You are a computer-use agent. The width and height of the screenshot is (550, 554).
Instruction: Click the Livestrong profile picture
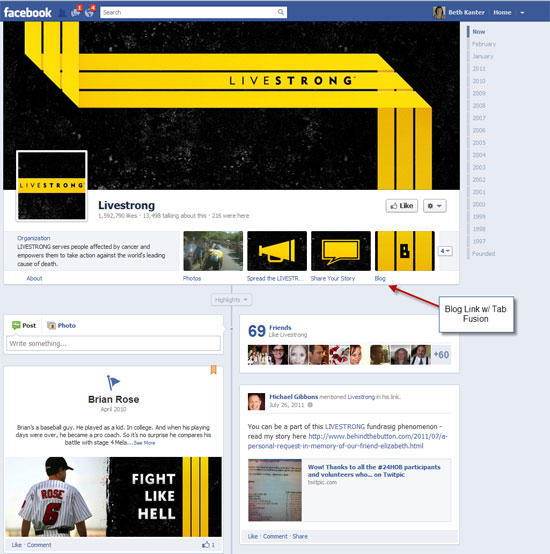[52, 186]
